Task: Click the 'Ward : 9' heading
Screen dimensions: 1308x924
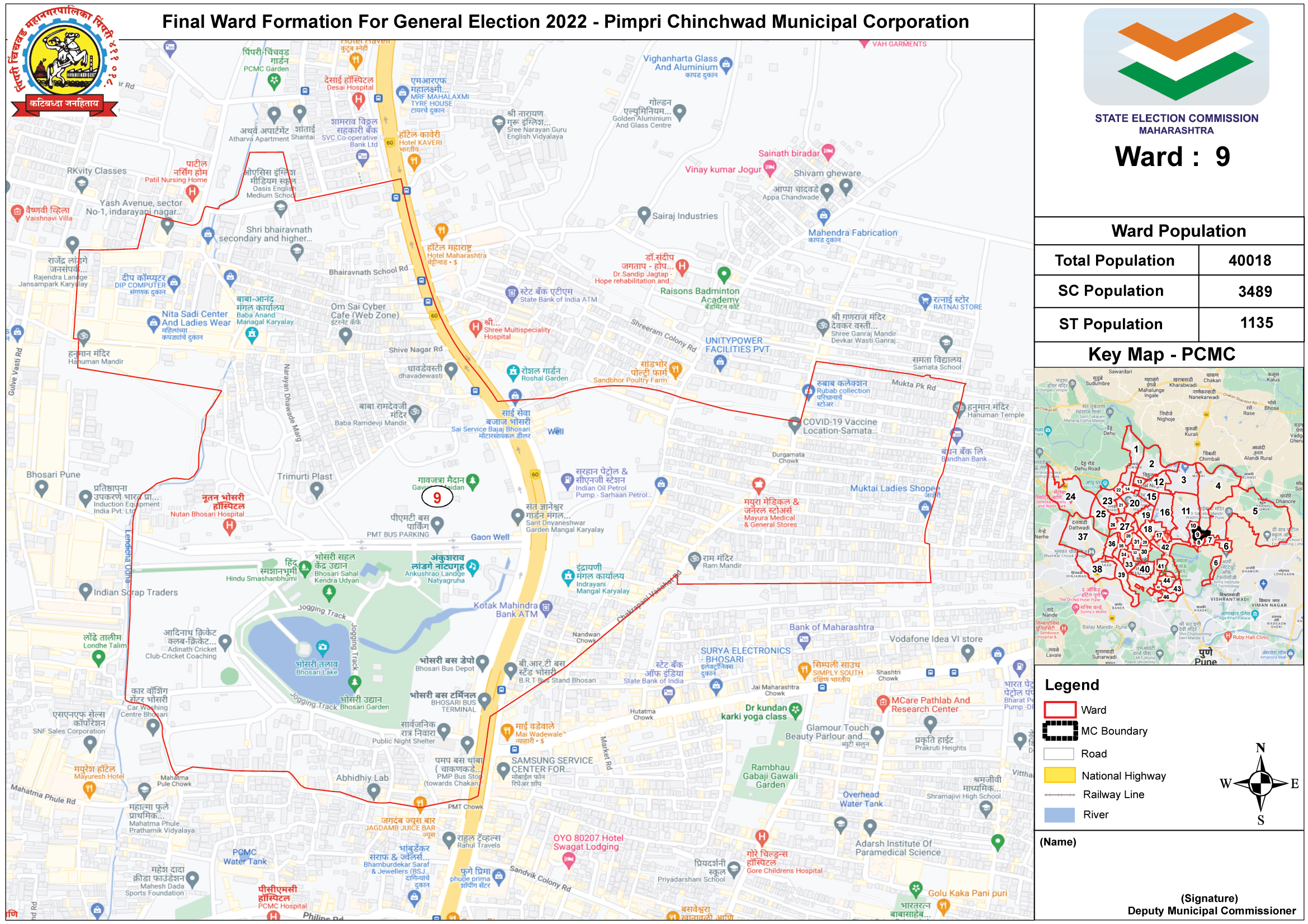Action: (1173, 157)
